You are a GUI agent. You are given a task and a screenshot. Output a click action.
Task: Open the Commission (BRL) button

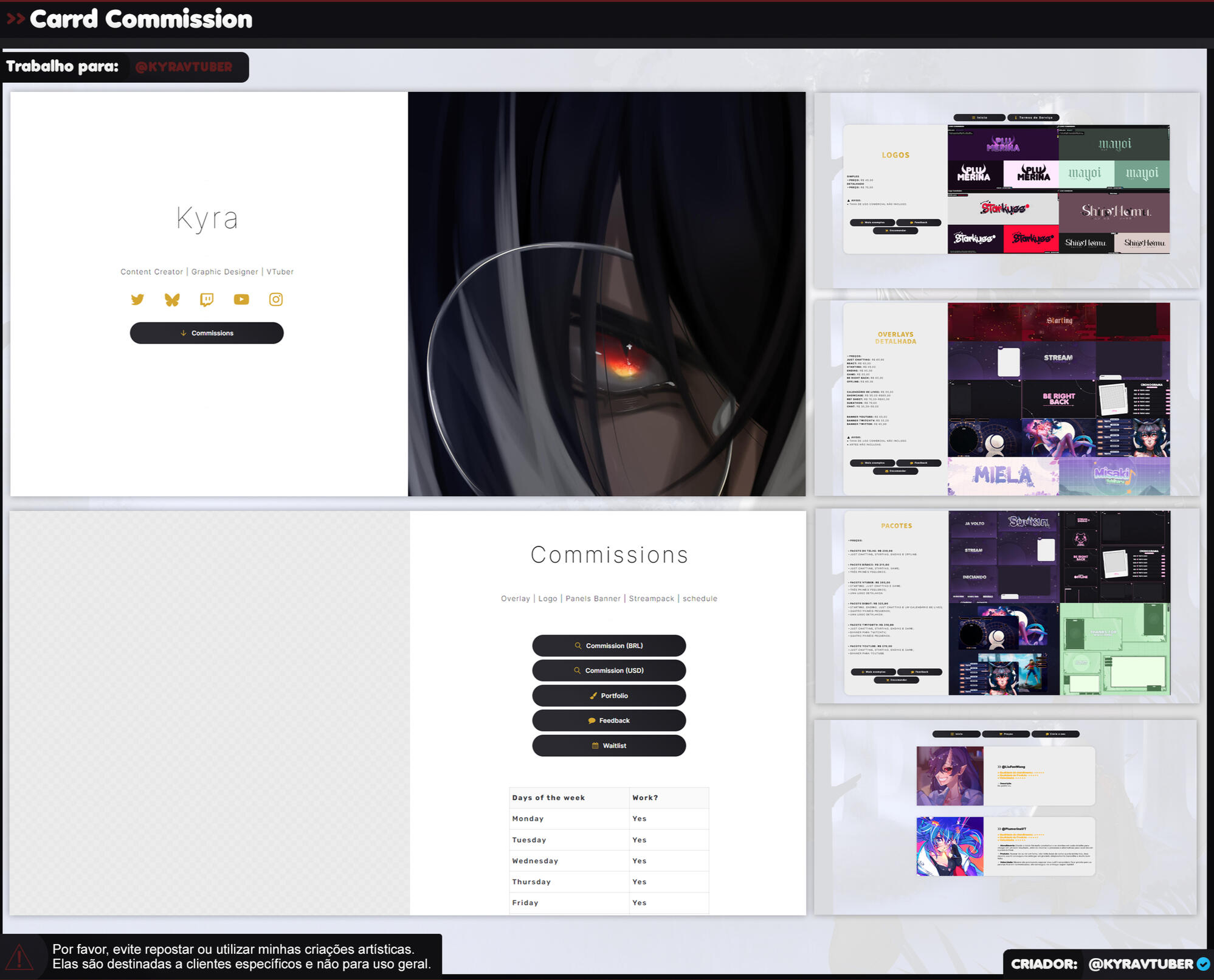[609, 646]
